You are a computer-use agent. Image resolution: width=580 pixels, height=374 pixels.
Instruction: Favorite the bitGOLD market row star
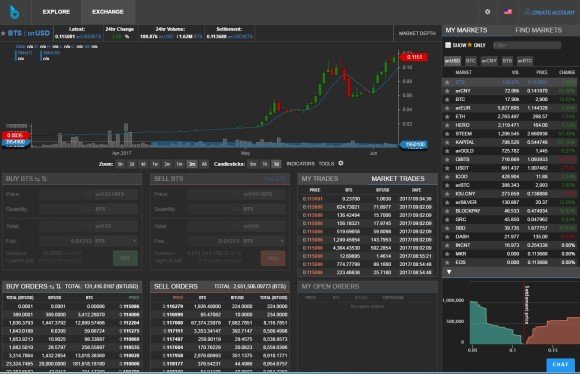pos(447,151)
